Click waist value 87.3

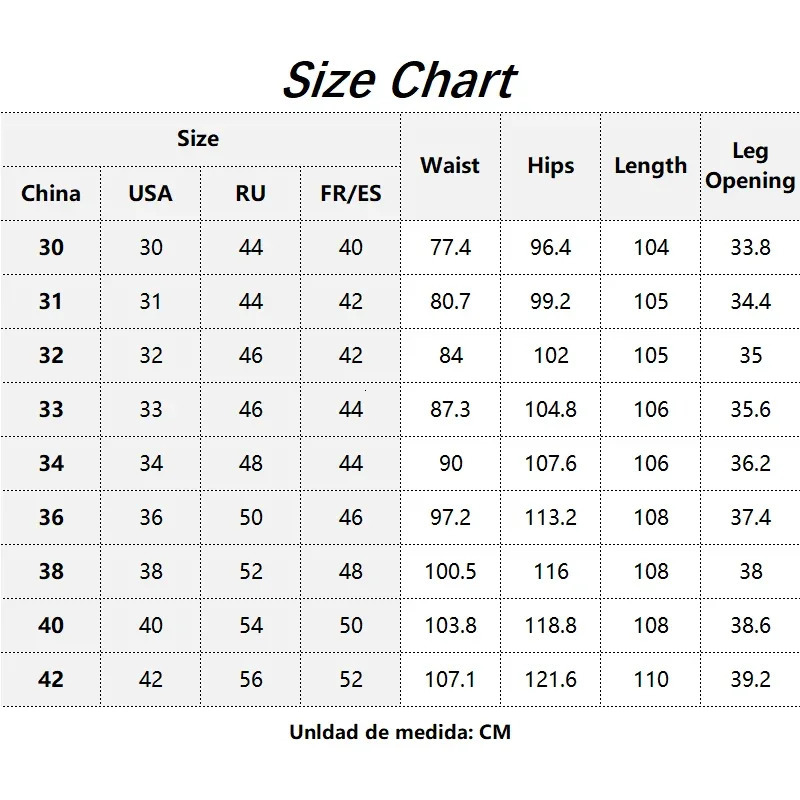click(x=450, y=409)
